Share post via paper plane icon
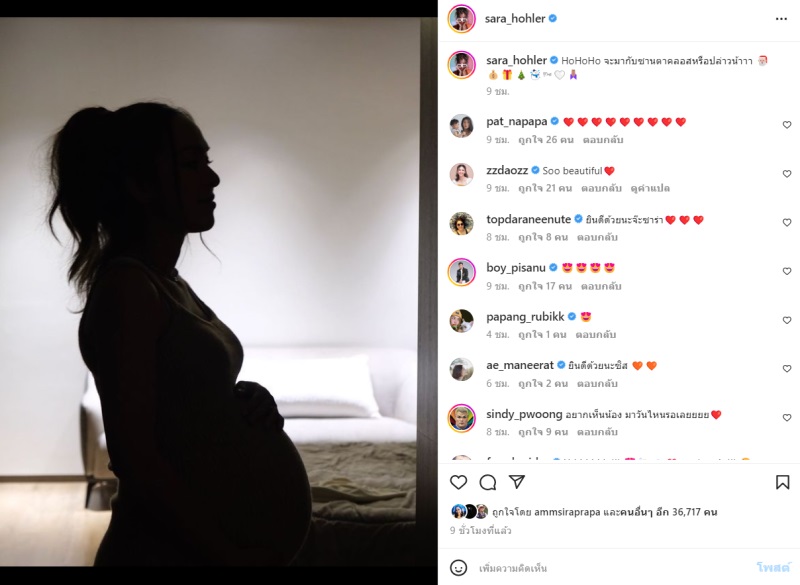Viewport: 800px width, 585px height. tap(517, 481)
